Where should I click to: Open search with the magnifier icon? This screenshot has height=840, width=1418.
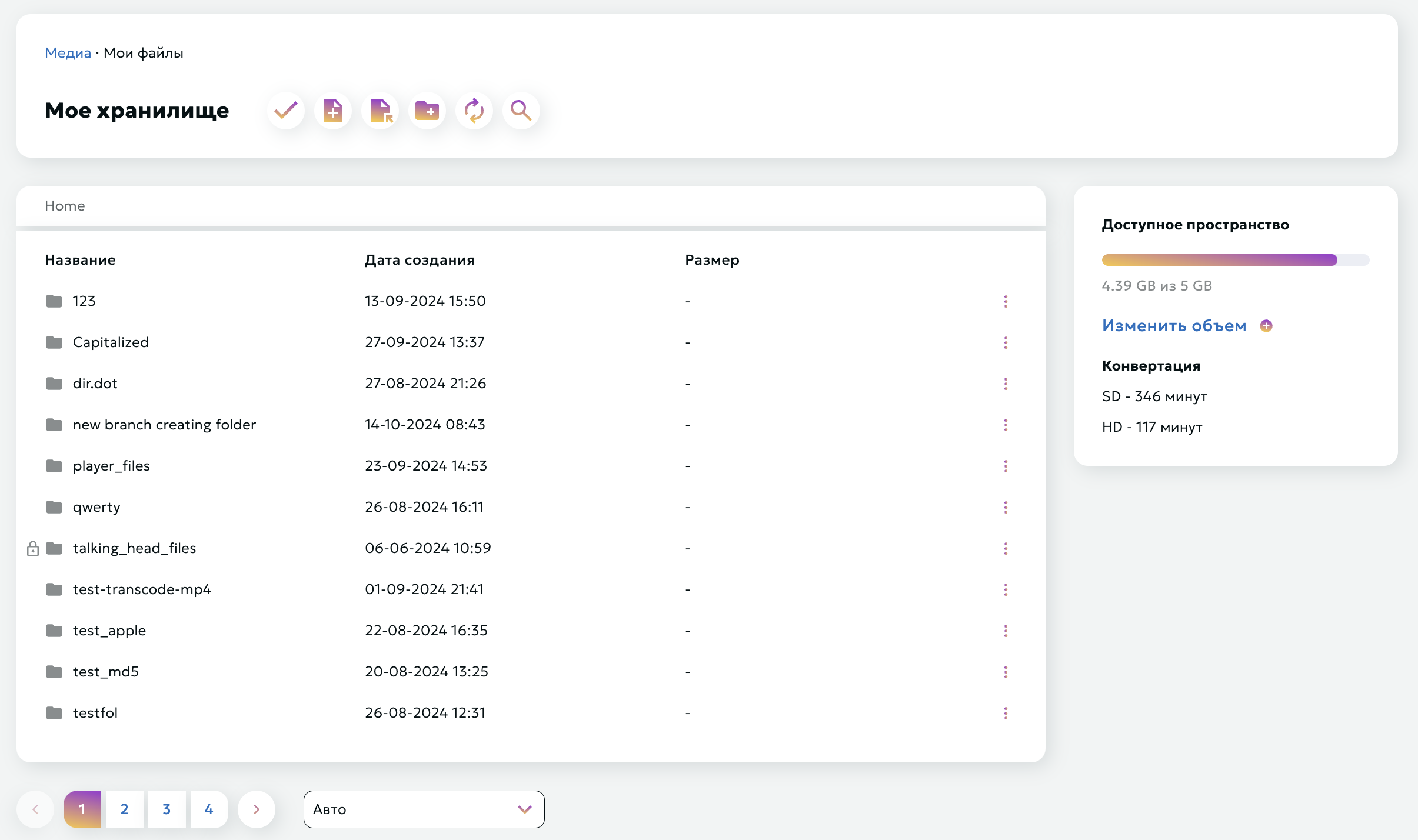521,111
